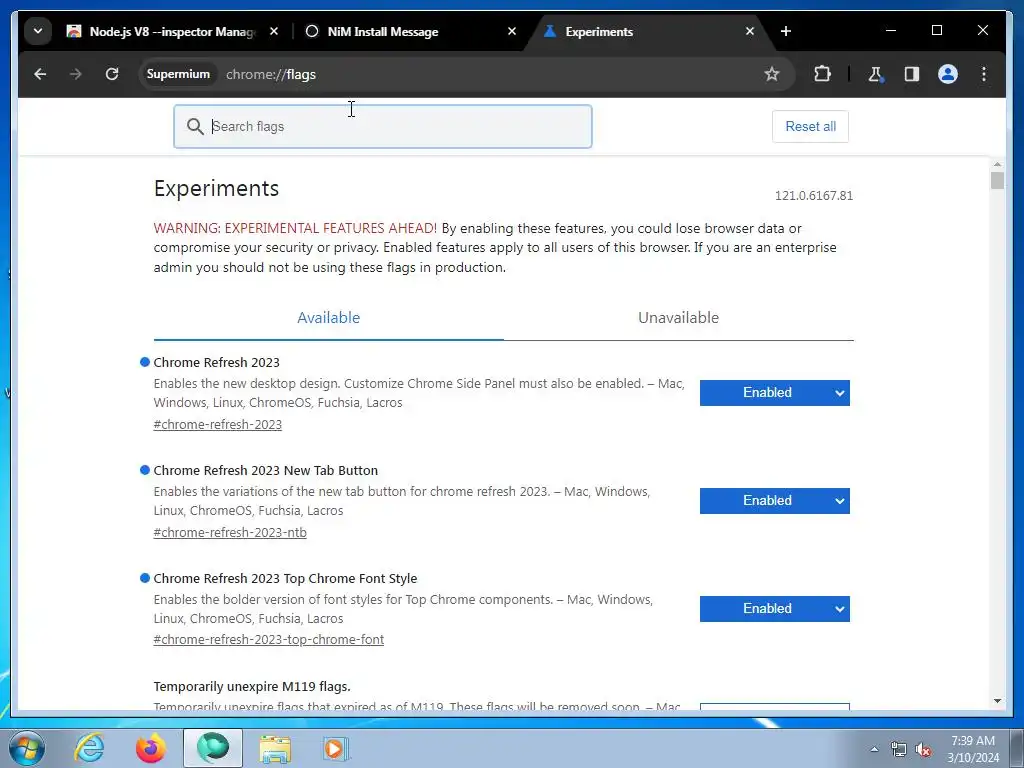1024x768 pixels.
Task: Minimize the Supermium browser window
Action: coord(891,31)
